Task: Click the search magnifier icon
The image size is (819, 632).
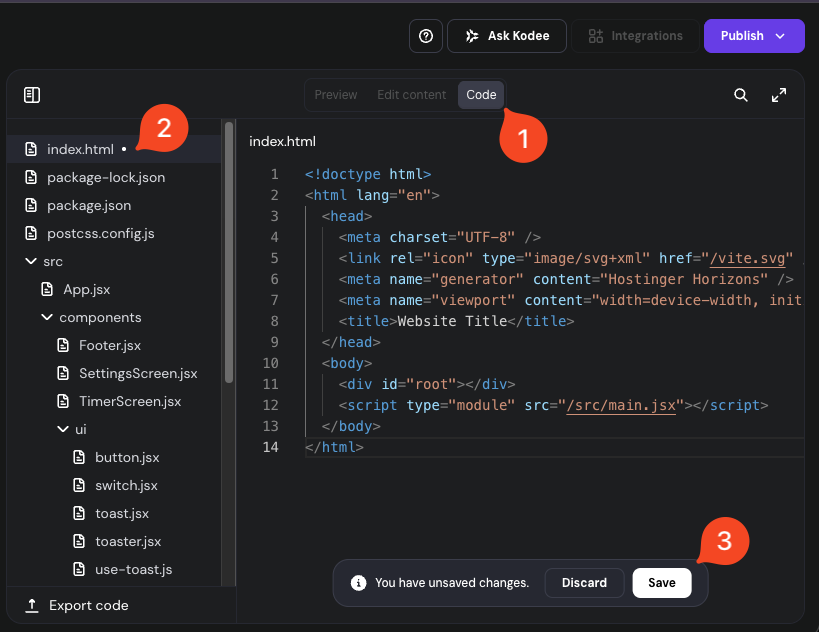Action: pyautogui.click(x=741, y=95)
